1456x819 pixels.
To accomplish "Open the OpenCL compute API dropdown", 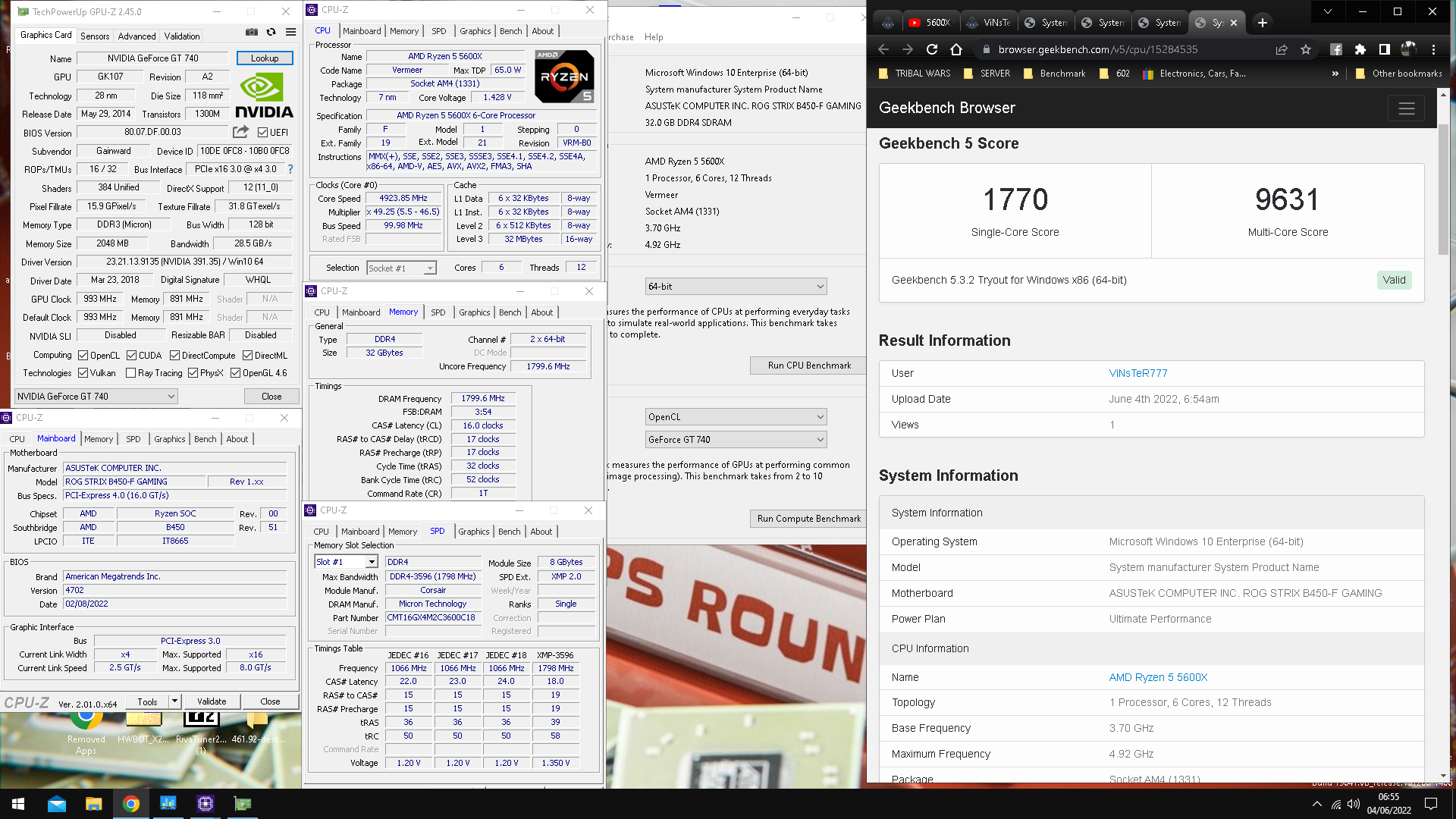I will [736, 417].
